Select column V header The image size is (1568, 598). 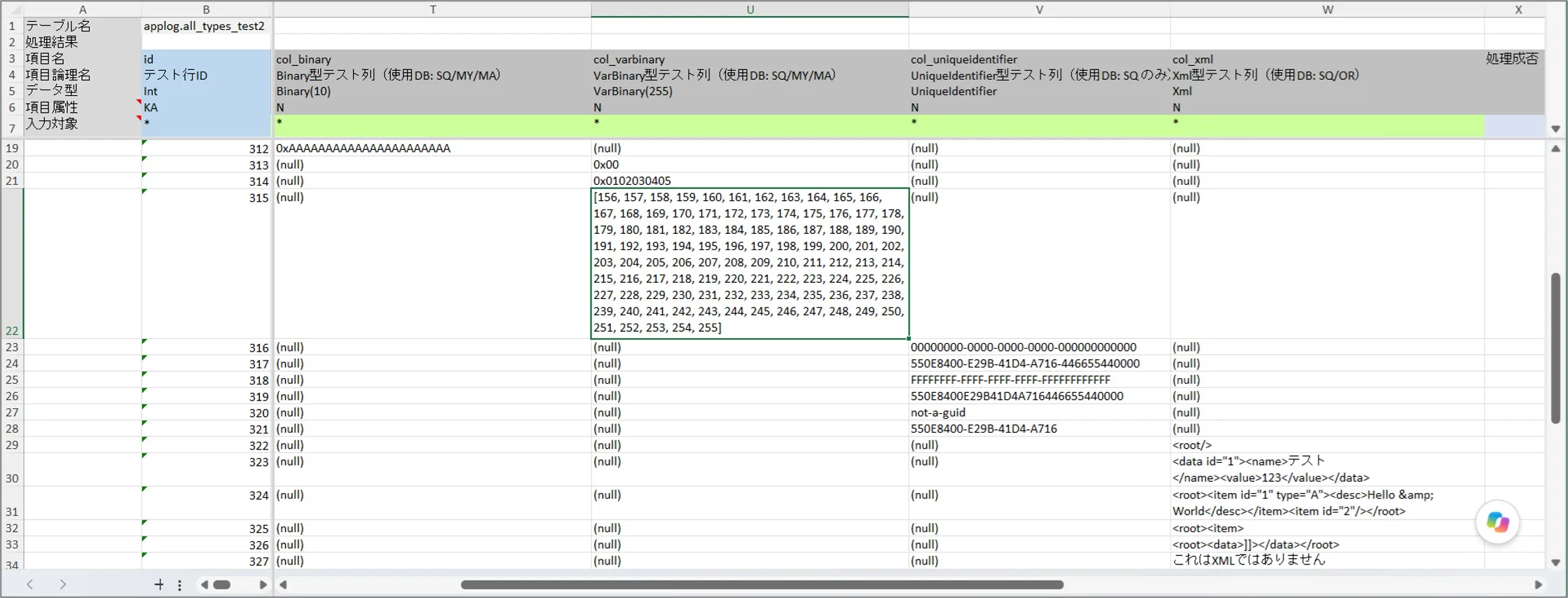(x=1039, y=10)
